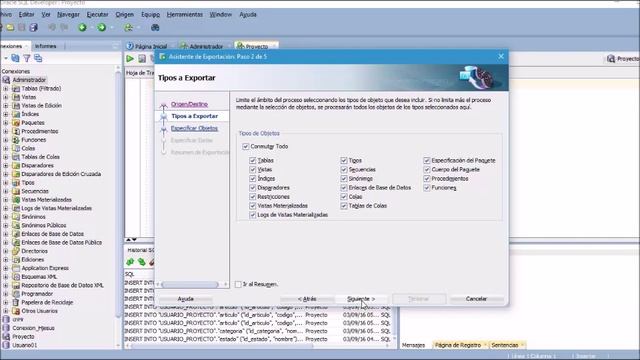Open the Herramientas menu
This screenshot has height=360, width=640.
[184, 14]
